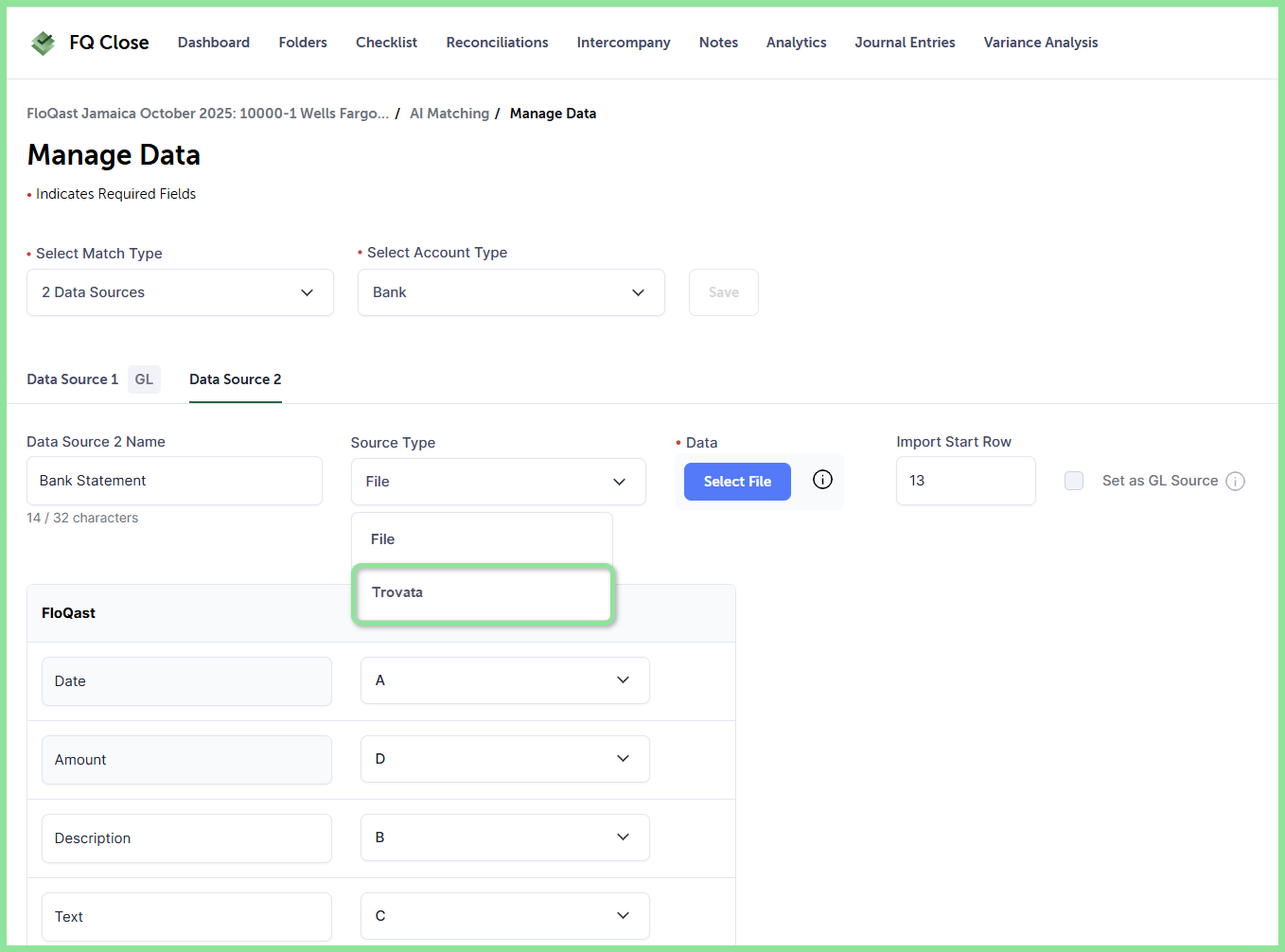Screen dimensions: 1285x952
Task: Click the Date field name box
Action: pos(186,681)
